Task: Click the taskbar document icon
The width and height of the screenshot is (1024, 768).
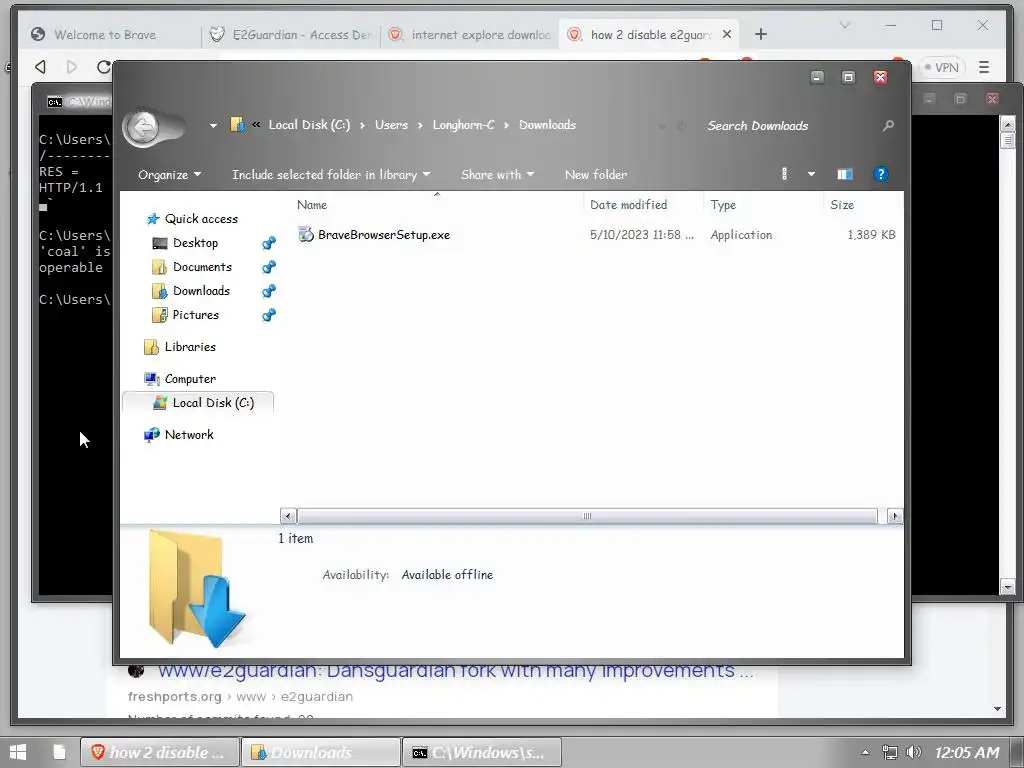Action: [x=59, y=752]
